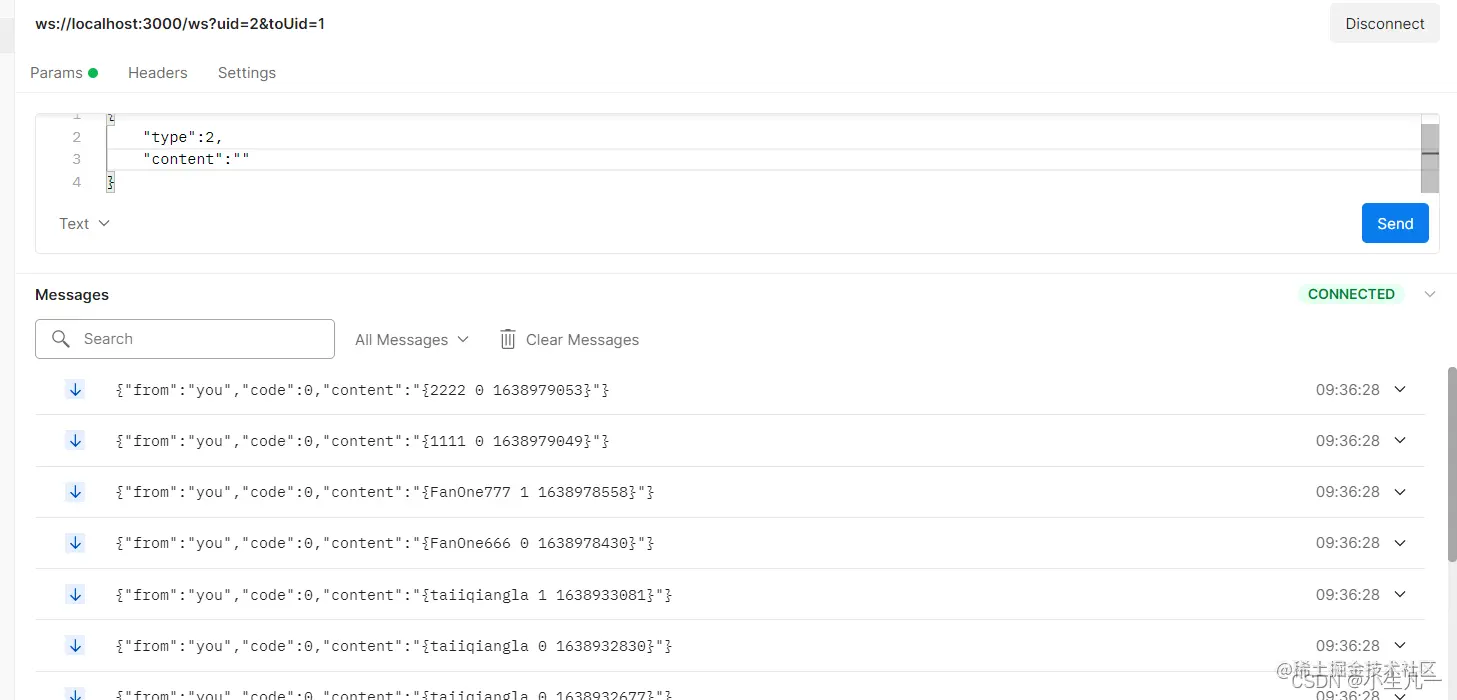Click the 09:36:28 timestamp of FanOne777 message

click(x=1347, y=492)
